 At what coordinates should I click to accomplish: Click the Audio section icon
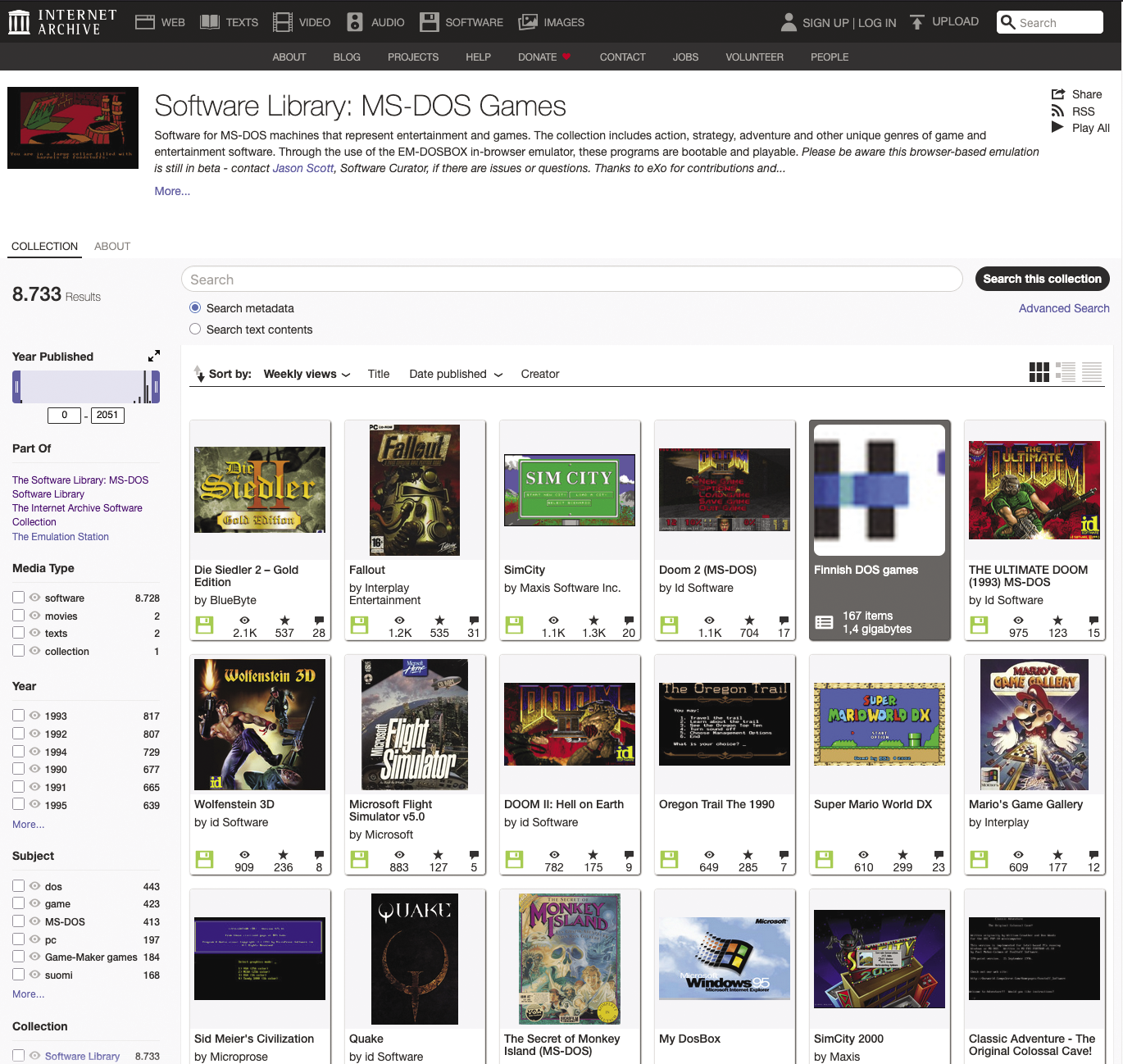click(354, 21)
